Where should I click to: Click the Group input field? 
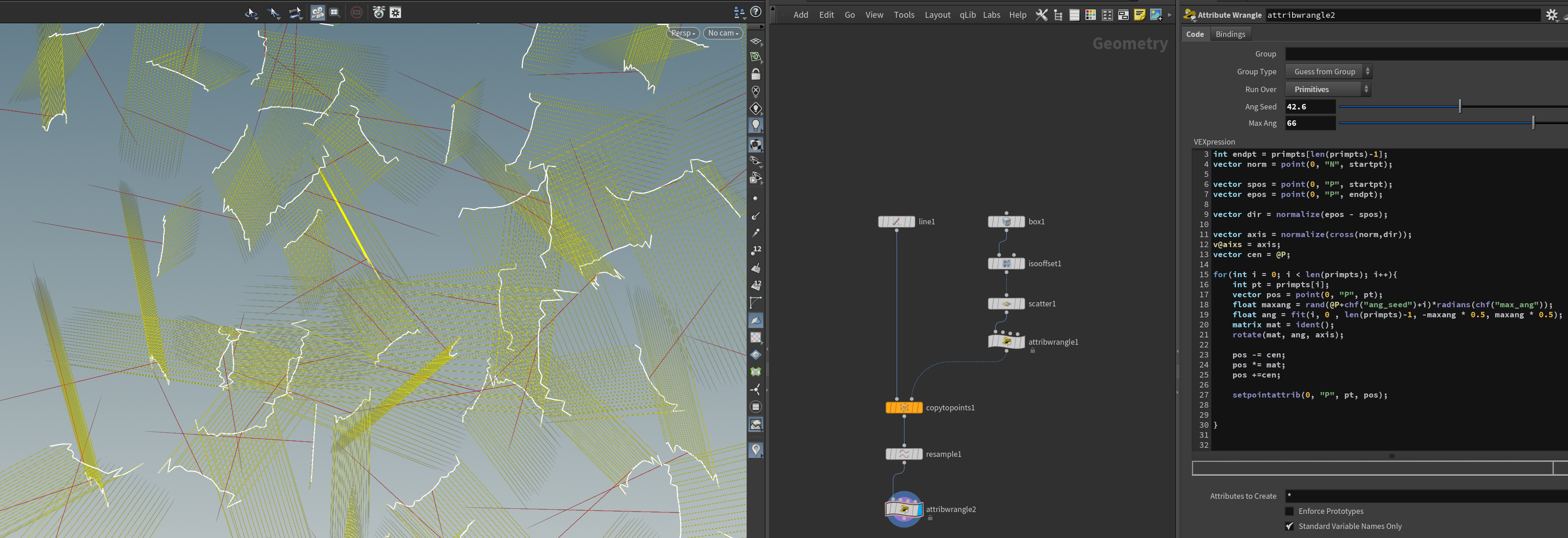click(x=1426, y=54)
